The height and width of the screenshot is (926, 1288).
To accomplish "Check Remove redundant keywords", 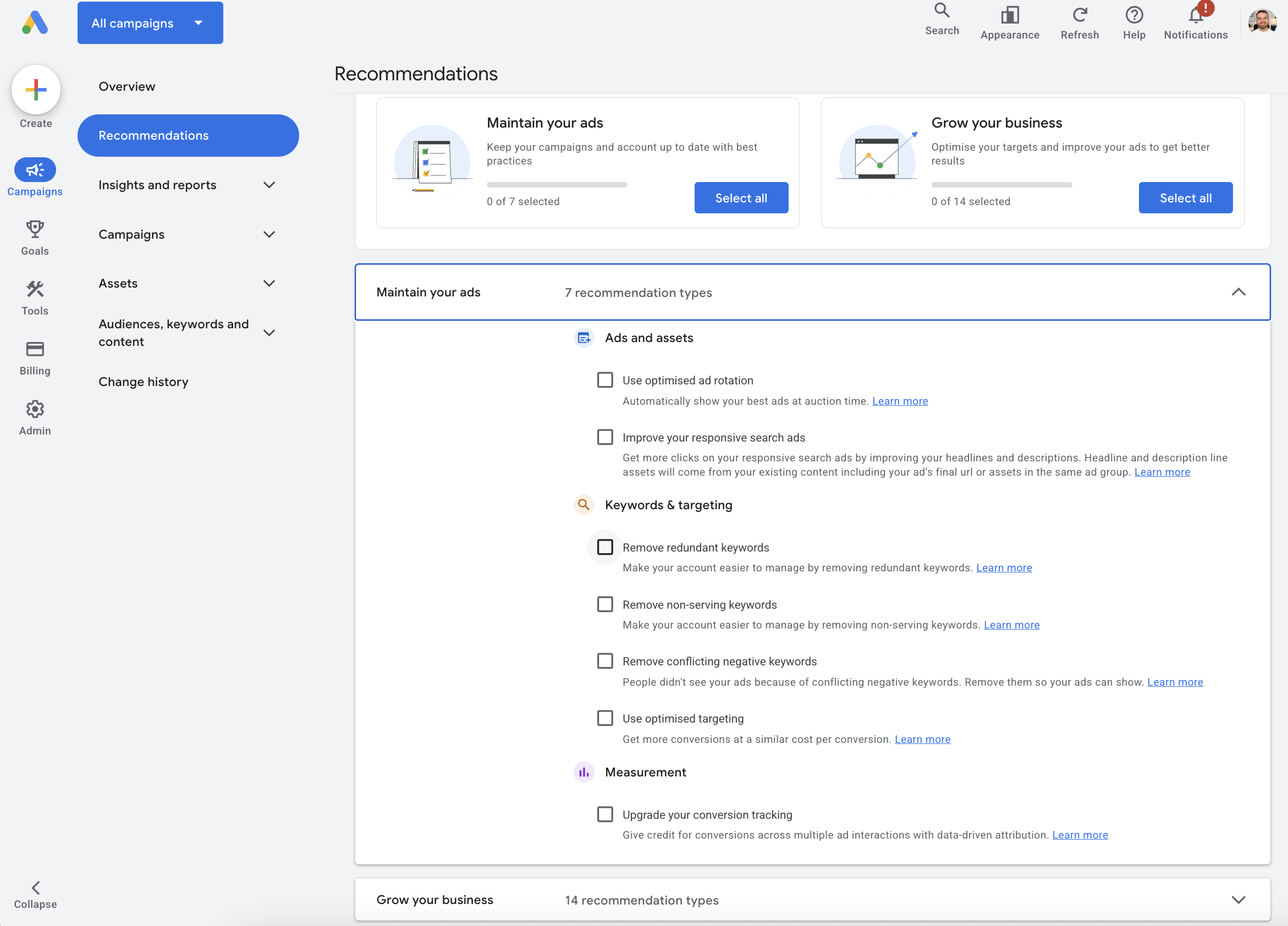I will point(605,547).
